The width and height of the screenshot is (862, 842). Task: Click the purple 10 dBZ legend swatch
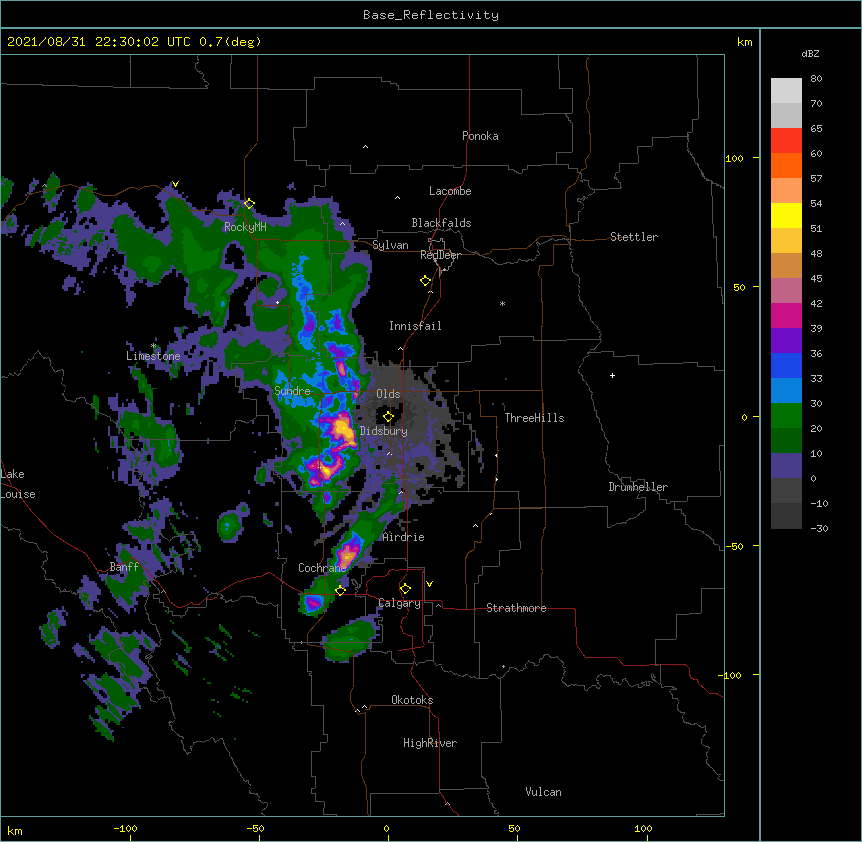(x=786, y=466)
